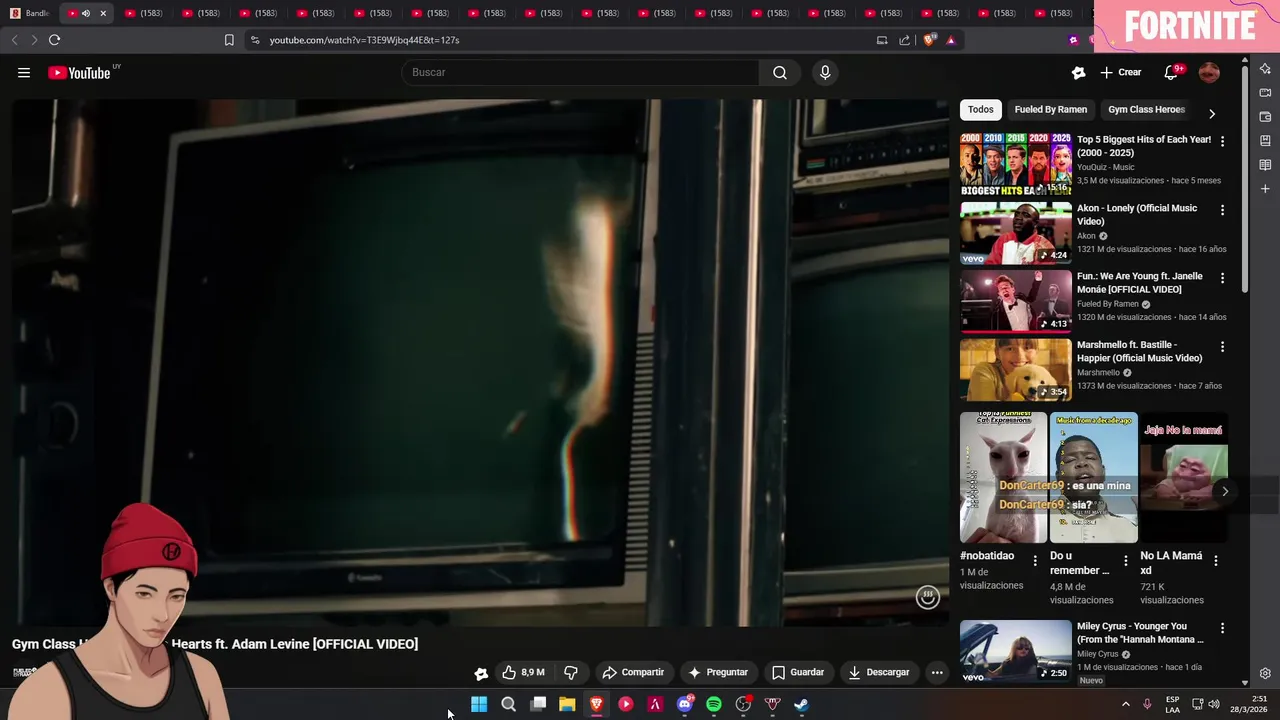Open options for We Are Young video
The width and height of the screenshot is (1280, 720).
pos(1222,278)
